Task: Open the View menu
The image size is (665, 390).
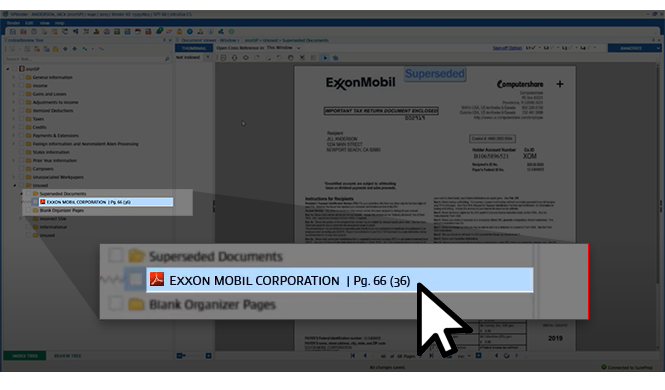Action: tap(44, 23)
